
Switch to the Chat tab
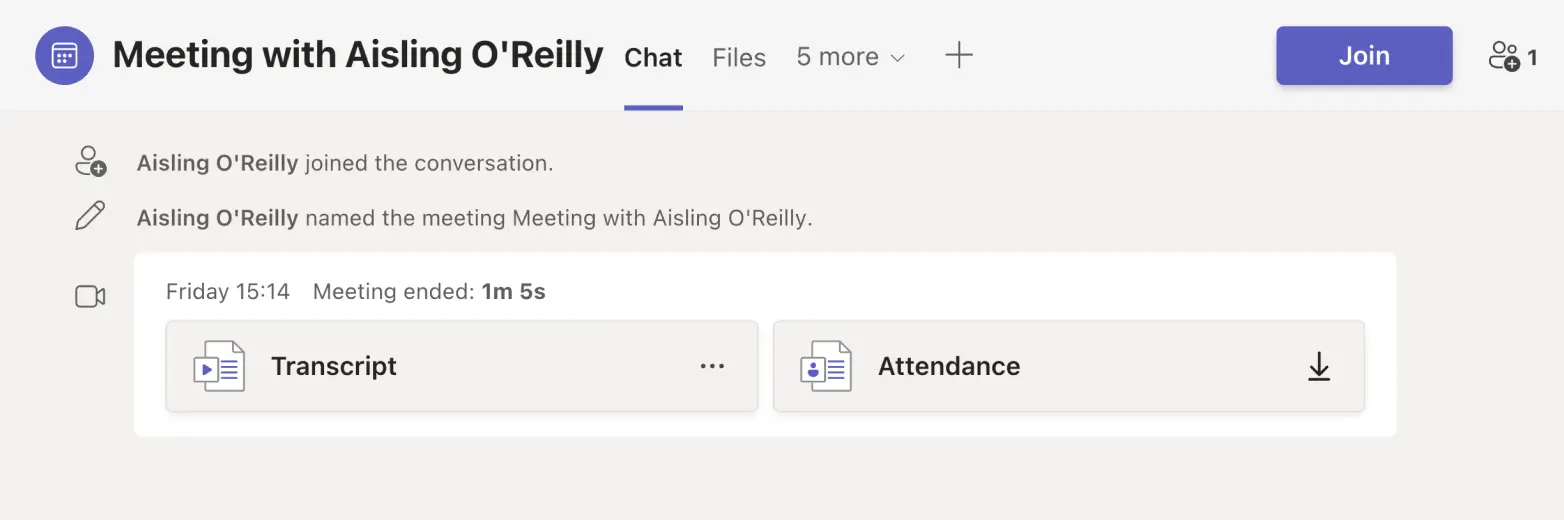pyautogui.click(x=653, y=58)
